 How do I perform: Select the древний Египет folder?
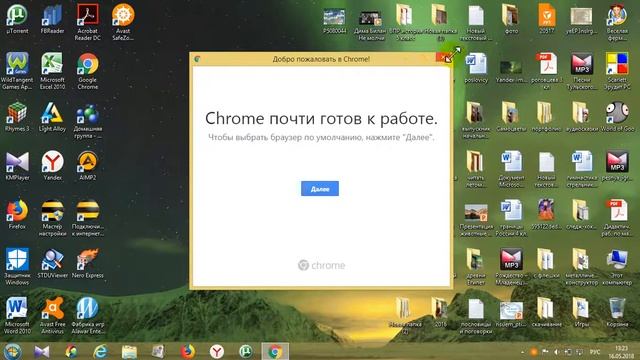tap(476, 267)
